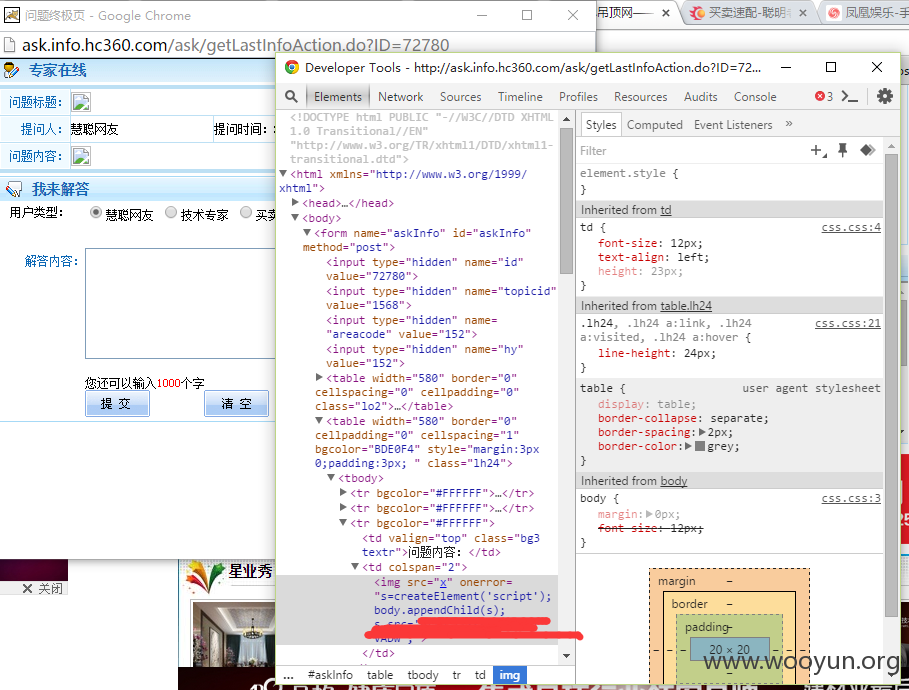Open the Audits panel

click(700, 97)
